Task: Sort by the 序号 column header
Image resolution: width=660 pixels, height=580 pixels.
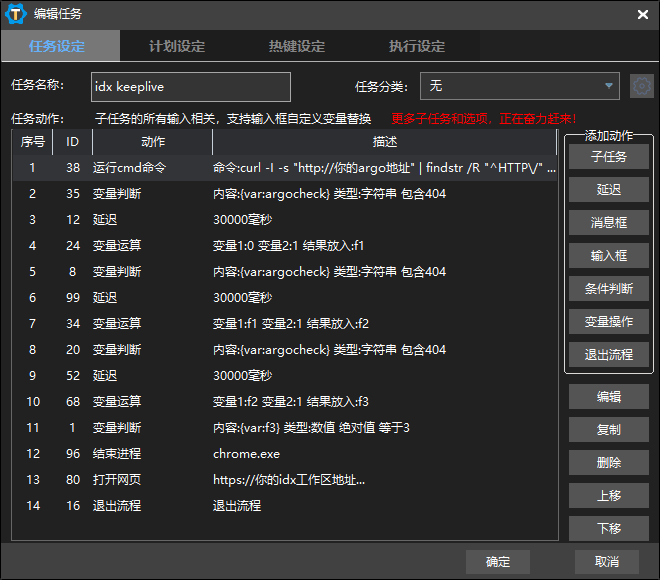Action: pyautogui.click(x=32, y=142)
